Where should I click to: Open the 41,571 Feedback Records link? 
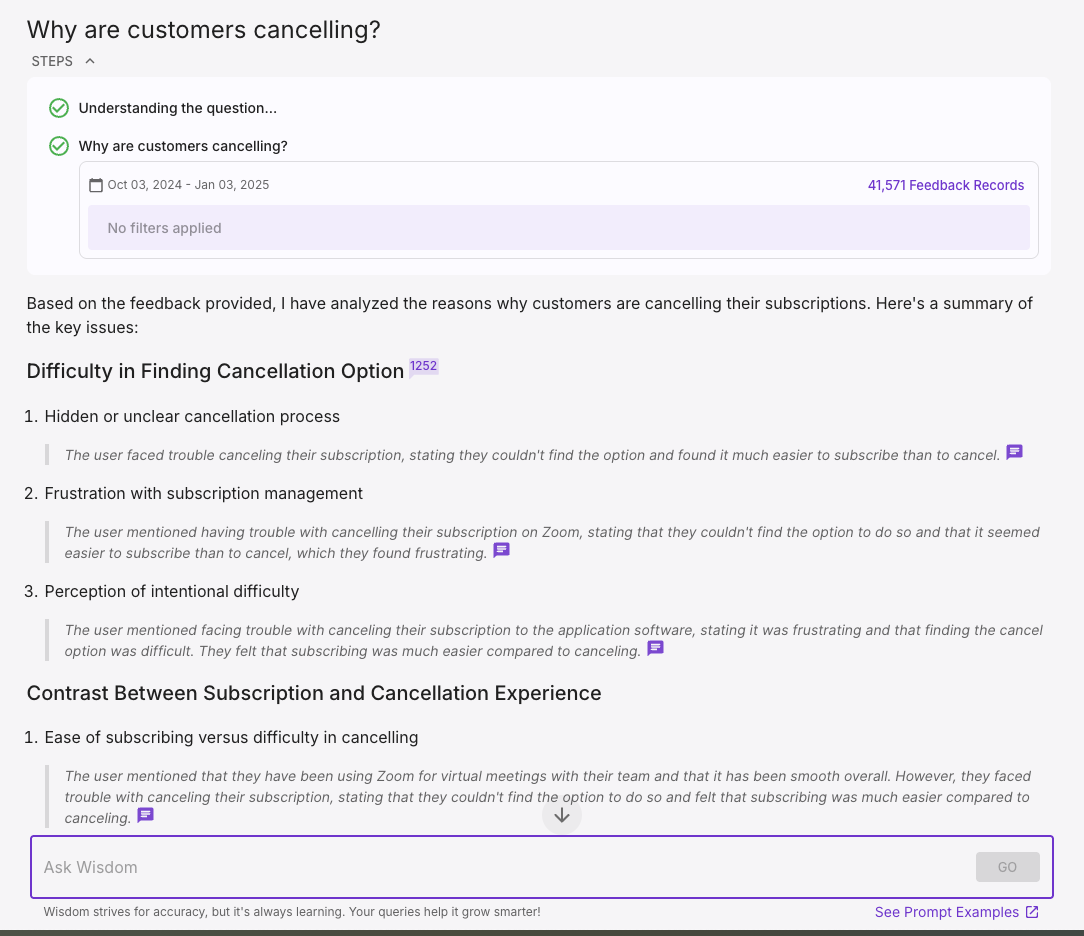(x=946, y=185)
